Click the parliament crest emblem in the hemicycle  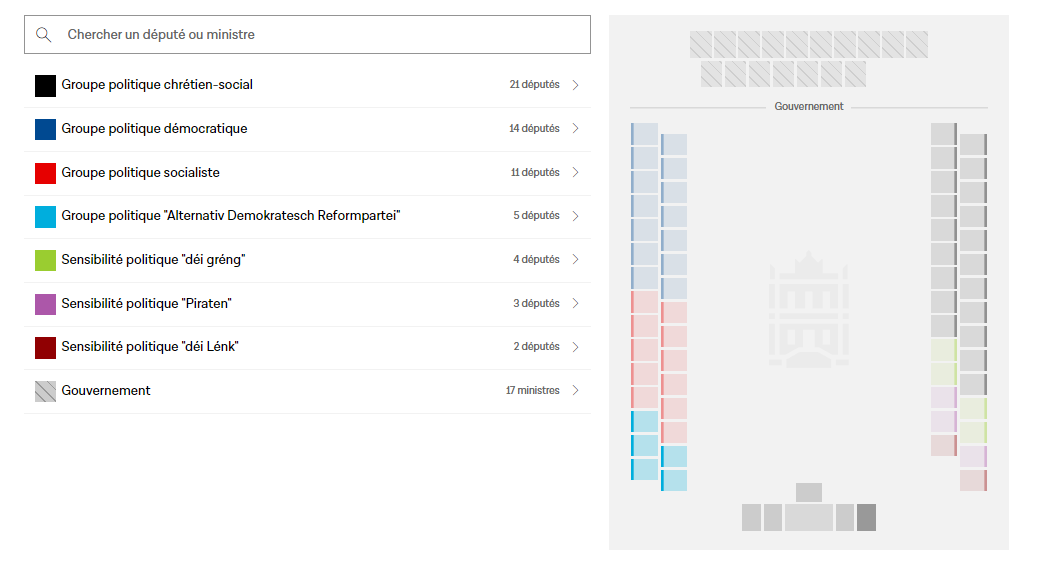(x=808, y=310)
